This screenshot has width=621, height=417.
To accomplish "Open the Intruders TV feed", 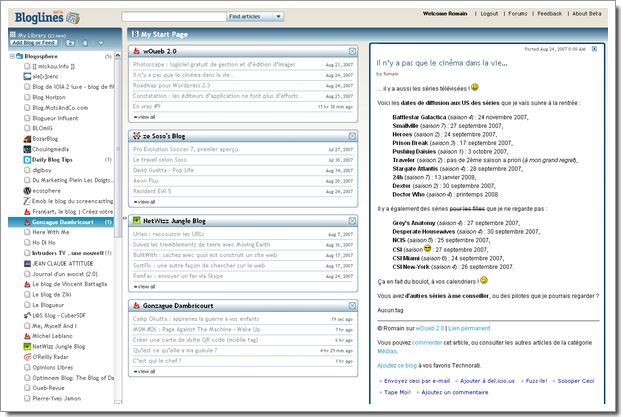I will click(68, 253).
